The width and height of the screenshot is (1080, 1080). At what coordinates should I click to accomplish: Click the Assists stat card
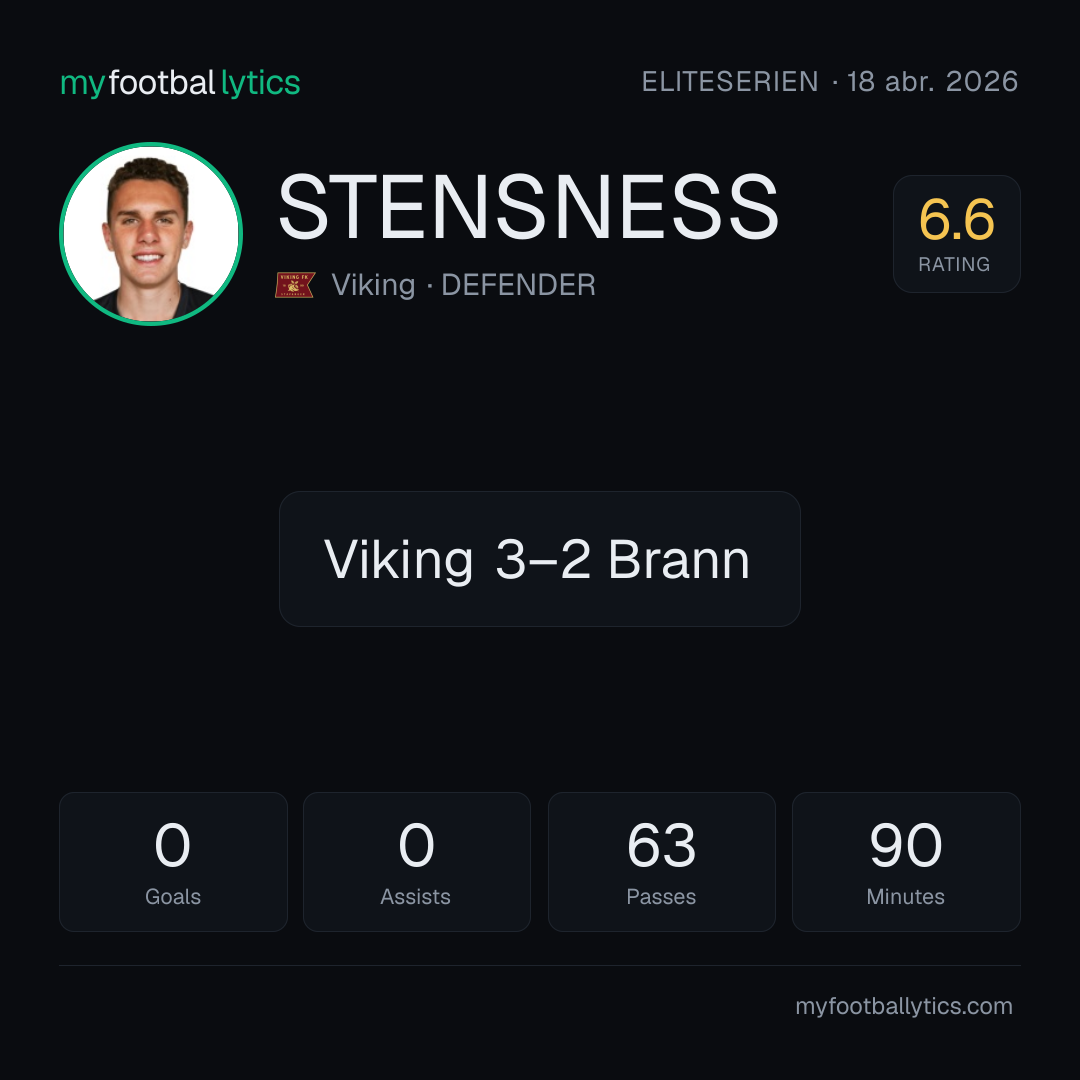click(x=417, y=862)
